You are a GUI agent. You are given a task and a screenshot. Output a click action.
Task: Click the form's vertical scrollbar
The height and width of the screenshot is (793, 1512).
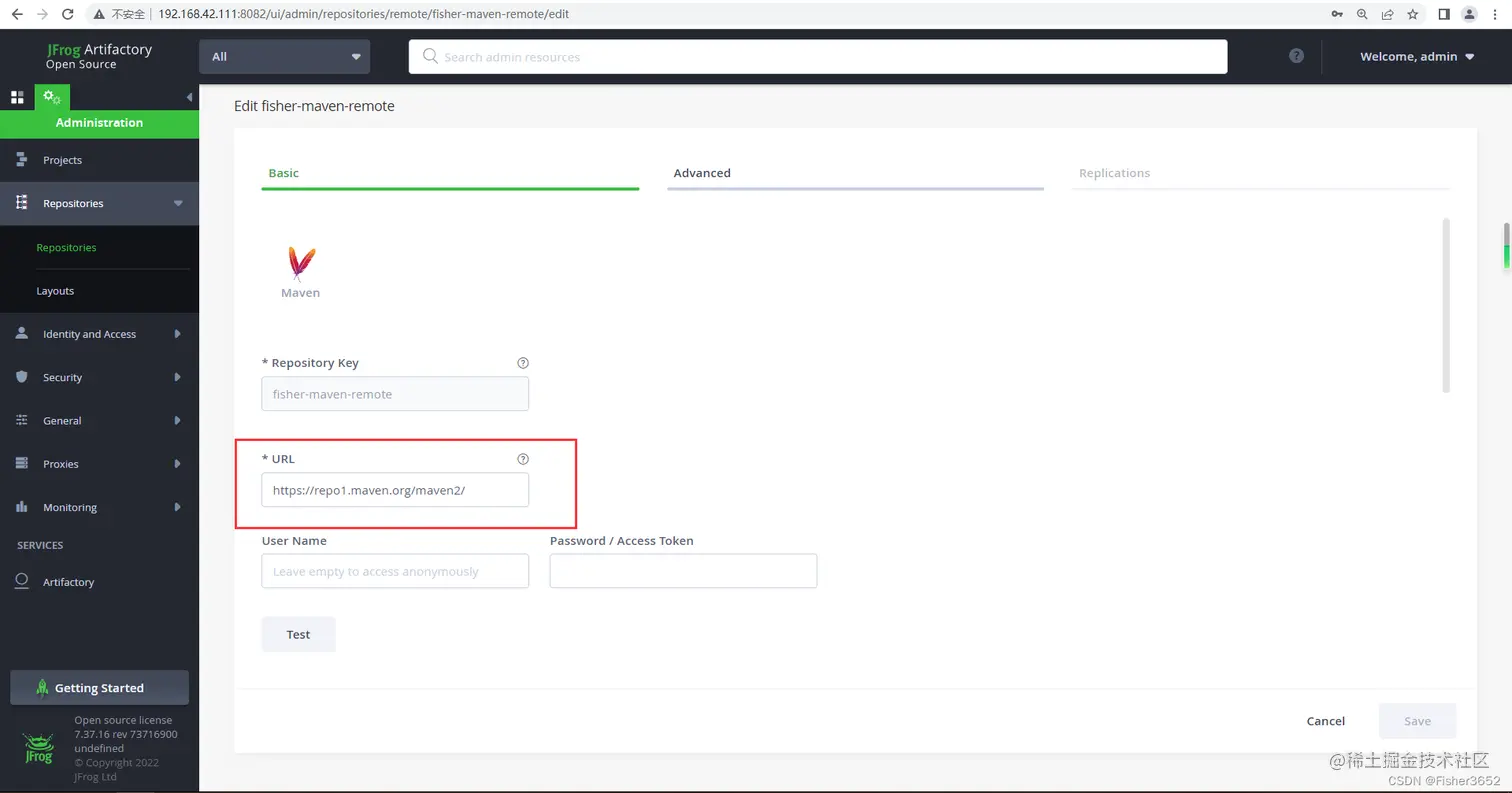pyautogui.click(x=1445, y=305)
